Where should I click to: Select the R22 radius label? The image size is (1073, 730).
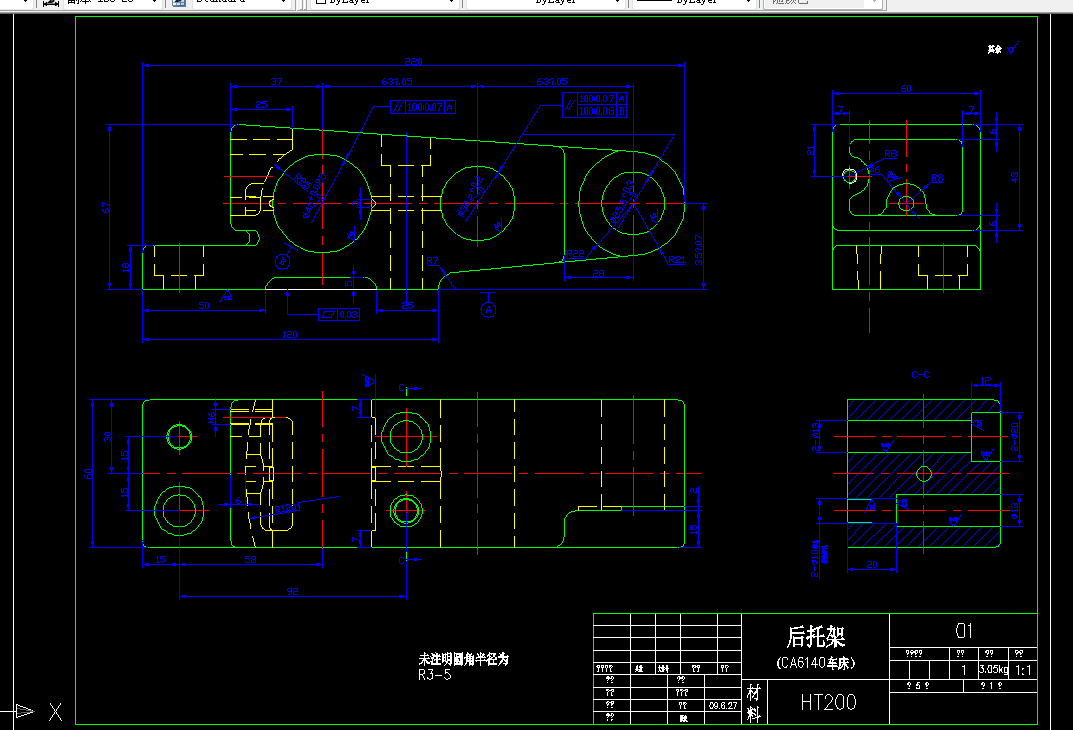[x=576, y=254]
